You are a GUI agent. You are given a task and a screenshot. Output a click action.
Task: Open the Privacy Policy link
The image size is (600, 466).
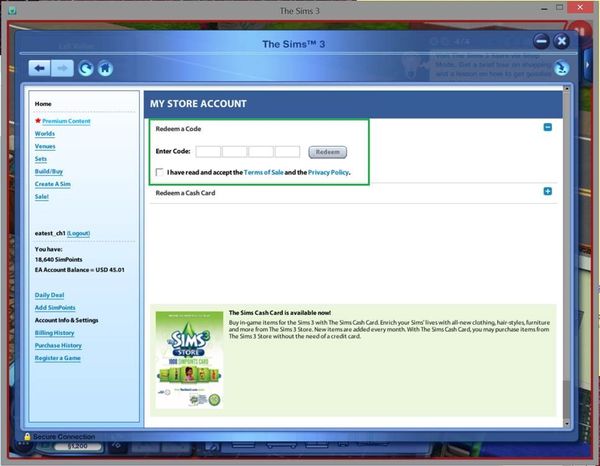(328, 172)
